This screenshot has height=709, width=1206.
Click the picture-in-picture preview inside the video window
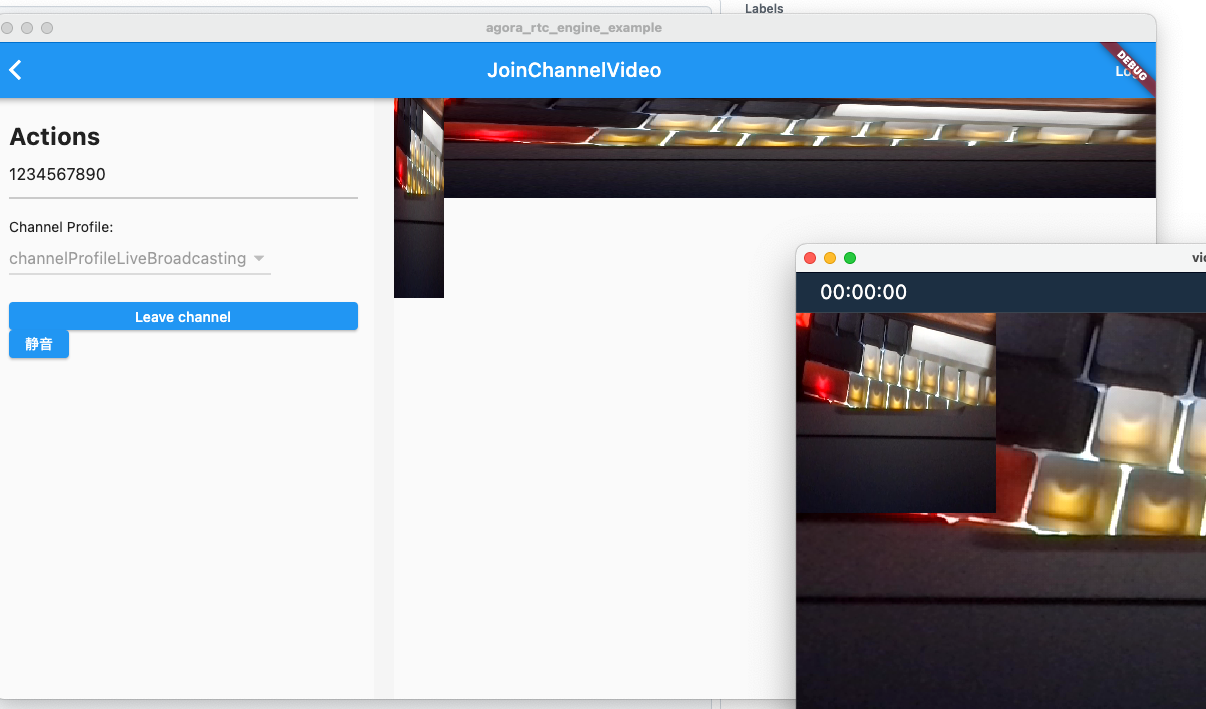(895, 413)
